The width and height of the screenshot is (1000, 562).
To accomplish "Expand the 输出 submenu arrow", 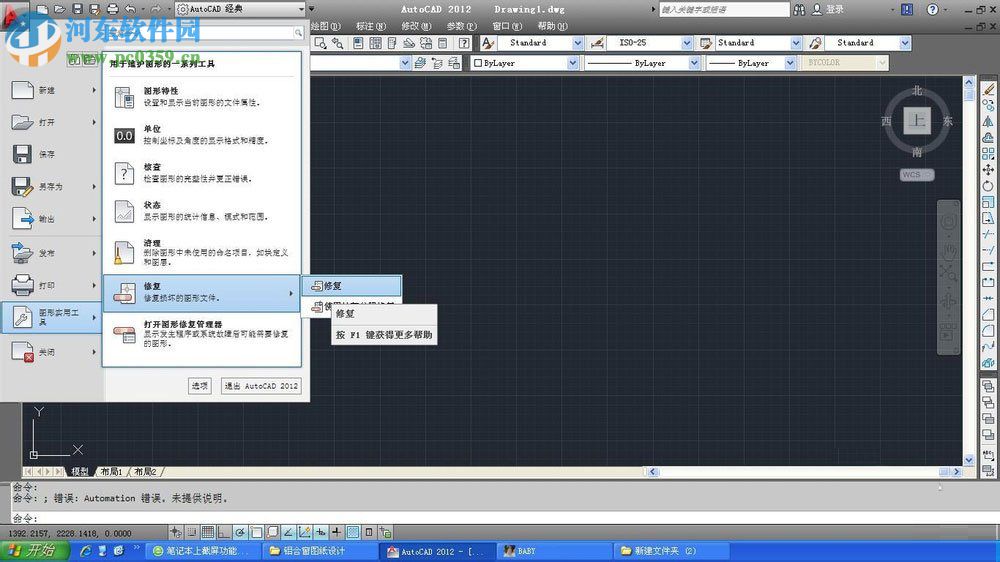I will (94, 218).
